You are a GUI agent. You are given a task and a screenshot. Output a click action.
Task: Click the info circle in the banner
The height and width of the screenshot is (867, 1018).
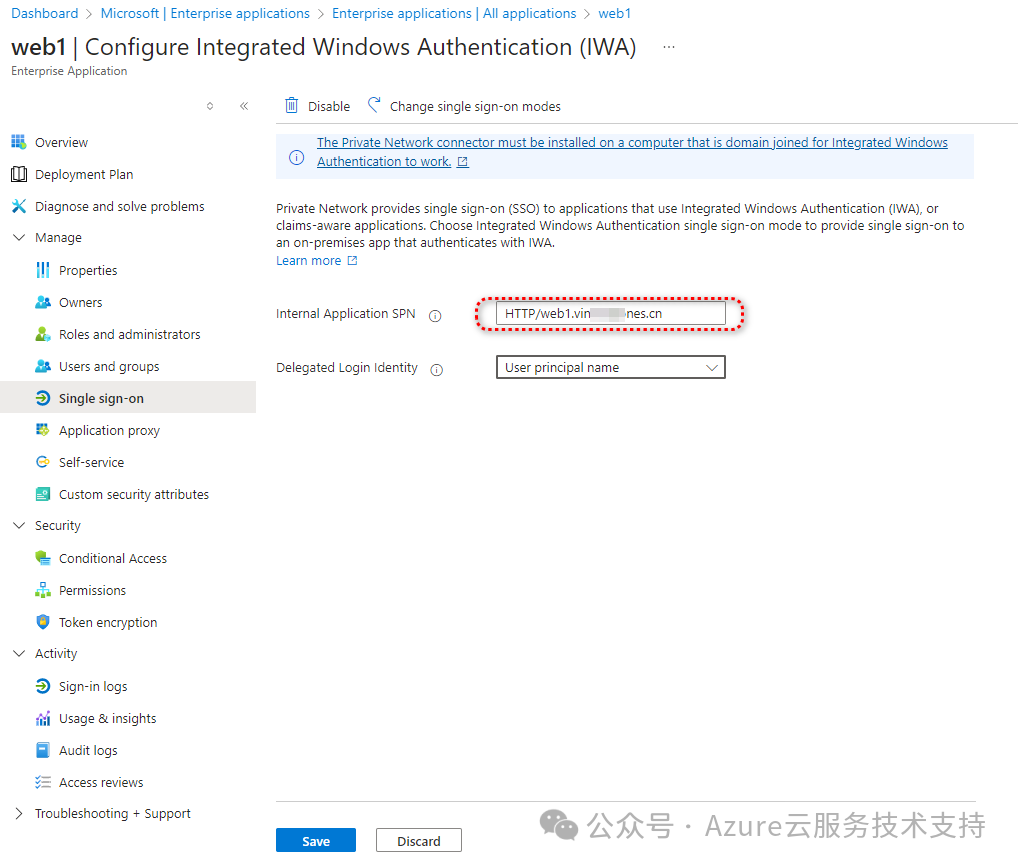point(296,157)
